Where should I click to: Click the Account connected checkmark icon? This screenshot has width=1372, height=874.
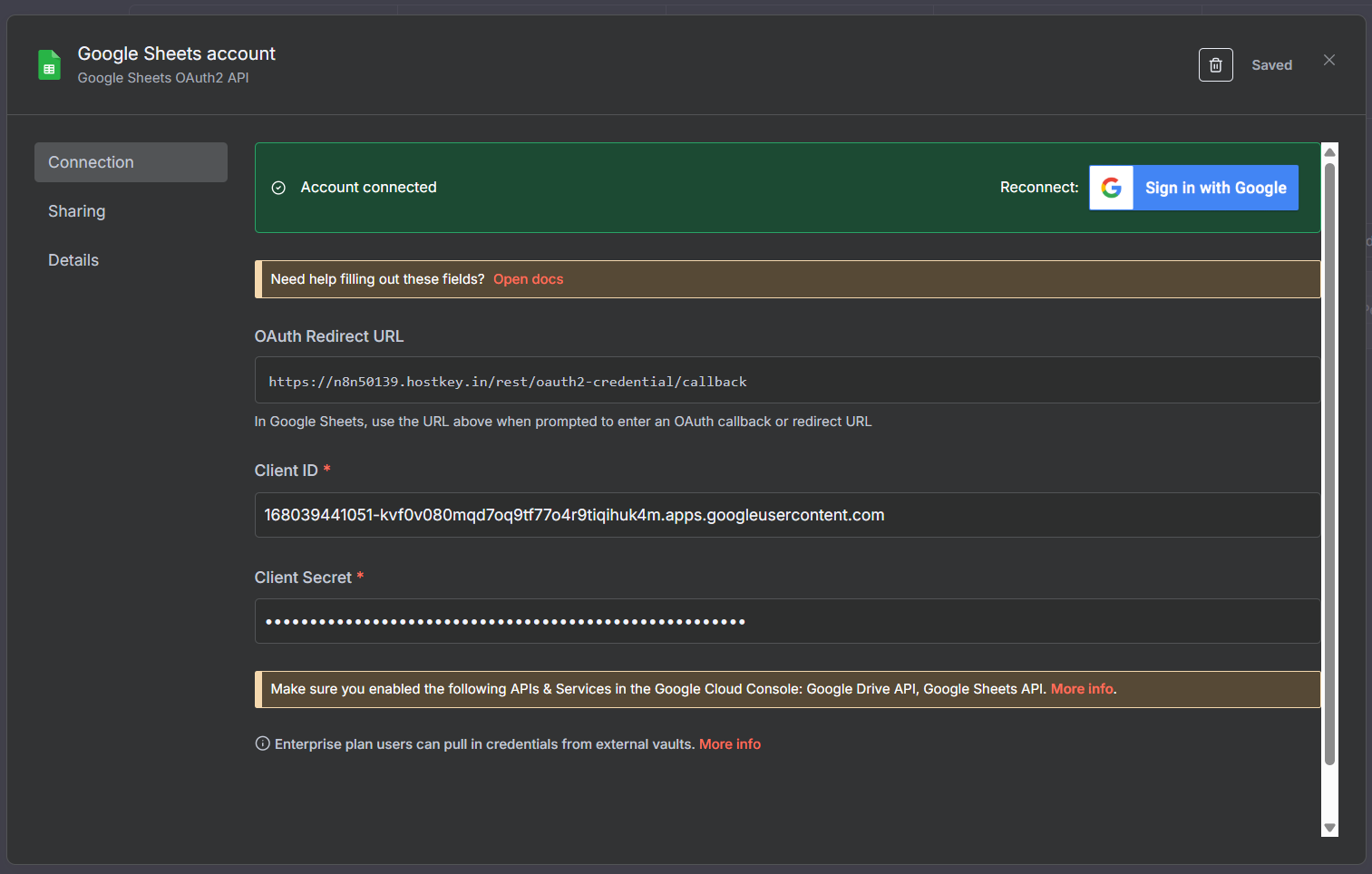pyautogui.click(x=279, y=188)
